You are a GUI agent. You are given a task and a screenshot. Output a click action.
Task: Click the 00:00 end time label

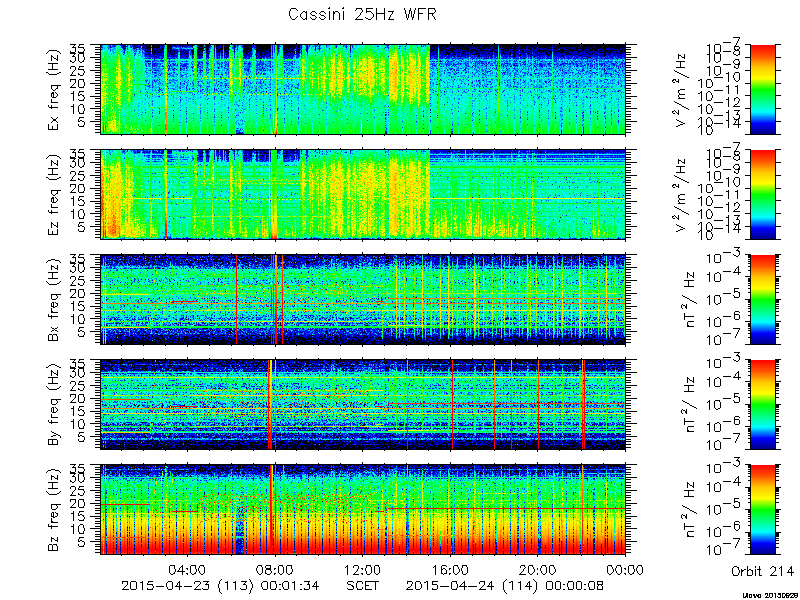626,569
